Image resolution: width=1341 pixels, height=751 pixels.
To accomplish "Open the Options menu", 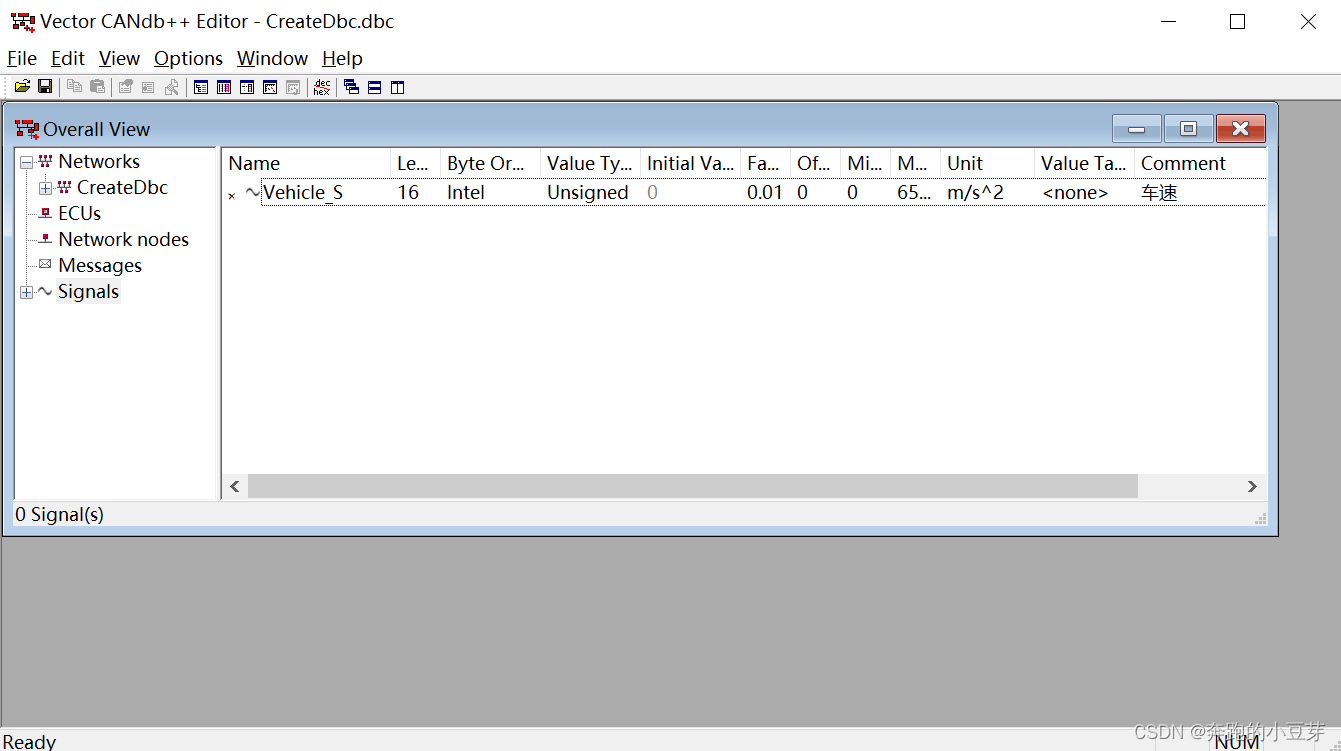I will click(188, 58).
